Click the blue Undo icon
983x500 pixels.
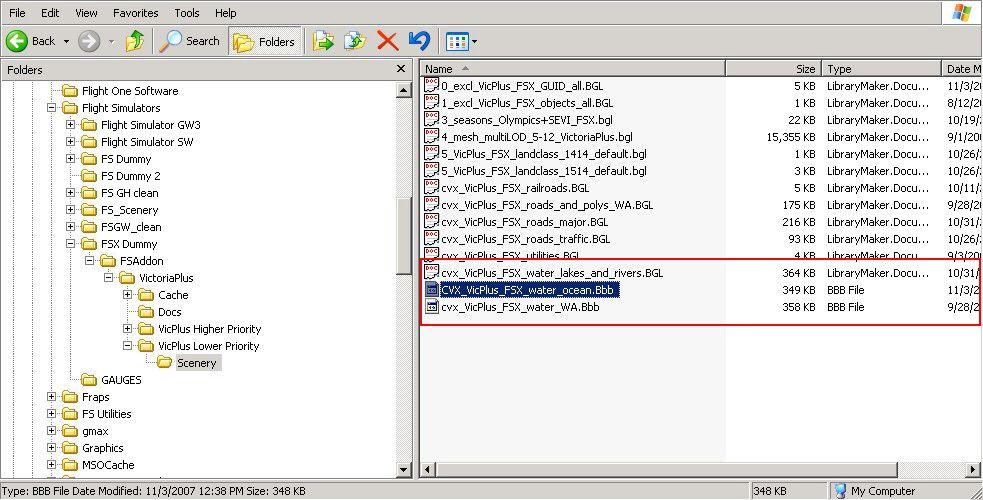(x=420, y=41)
